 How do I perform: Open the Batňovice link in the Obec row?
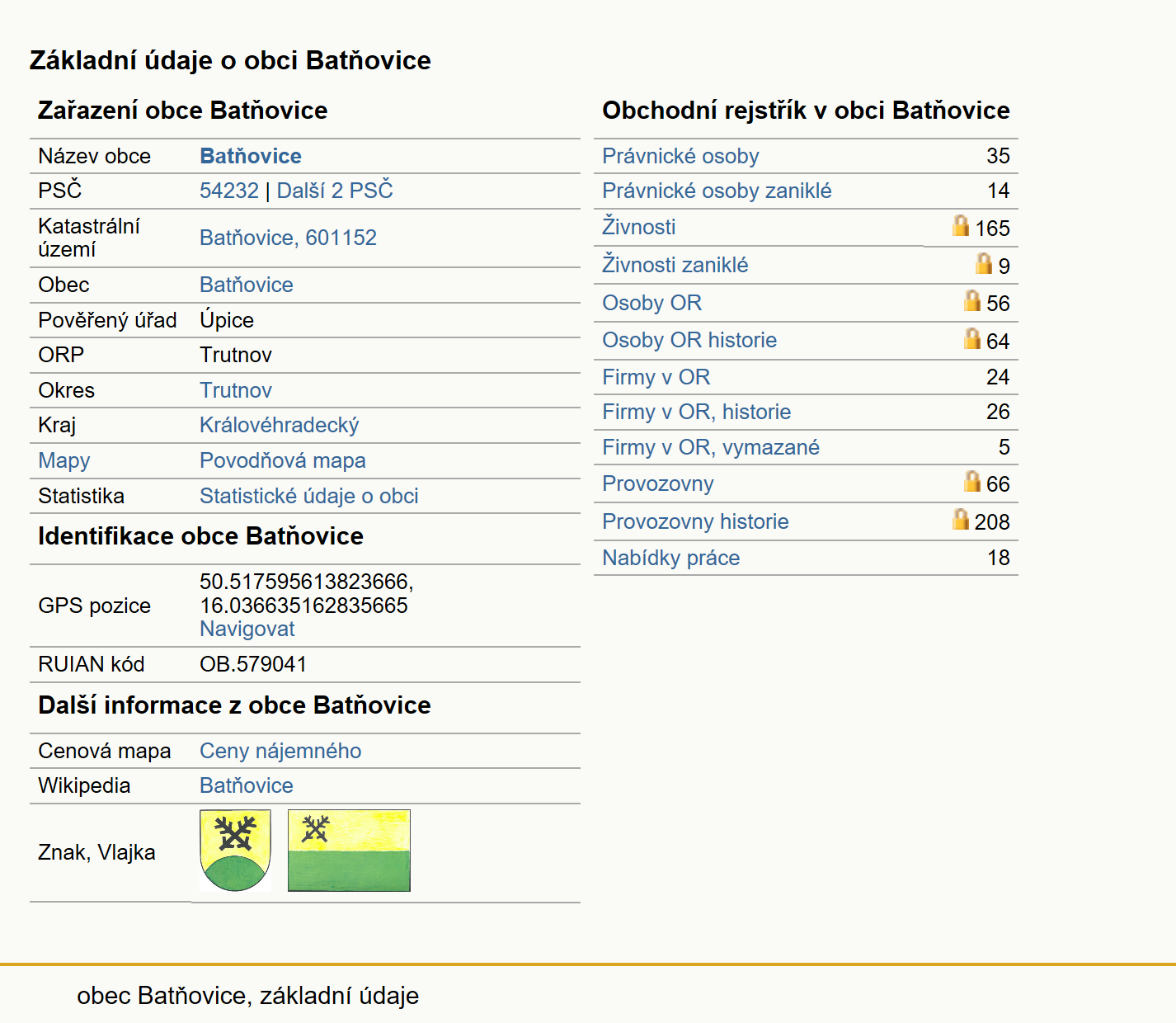coord(247,285)
